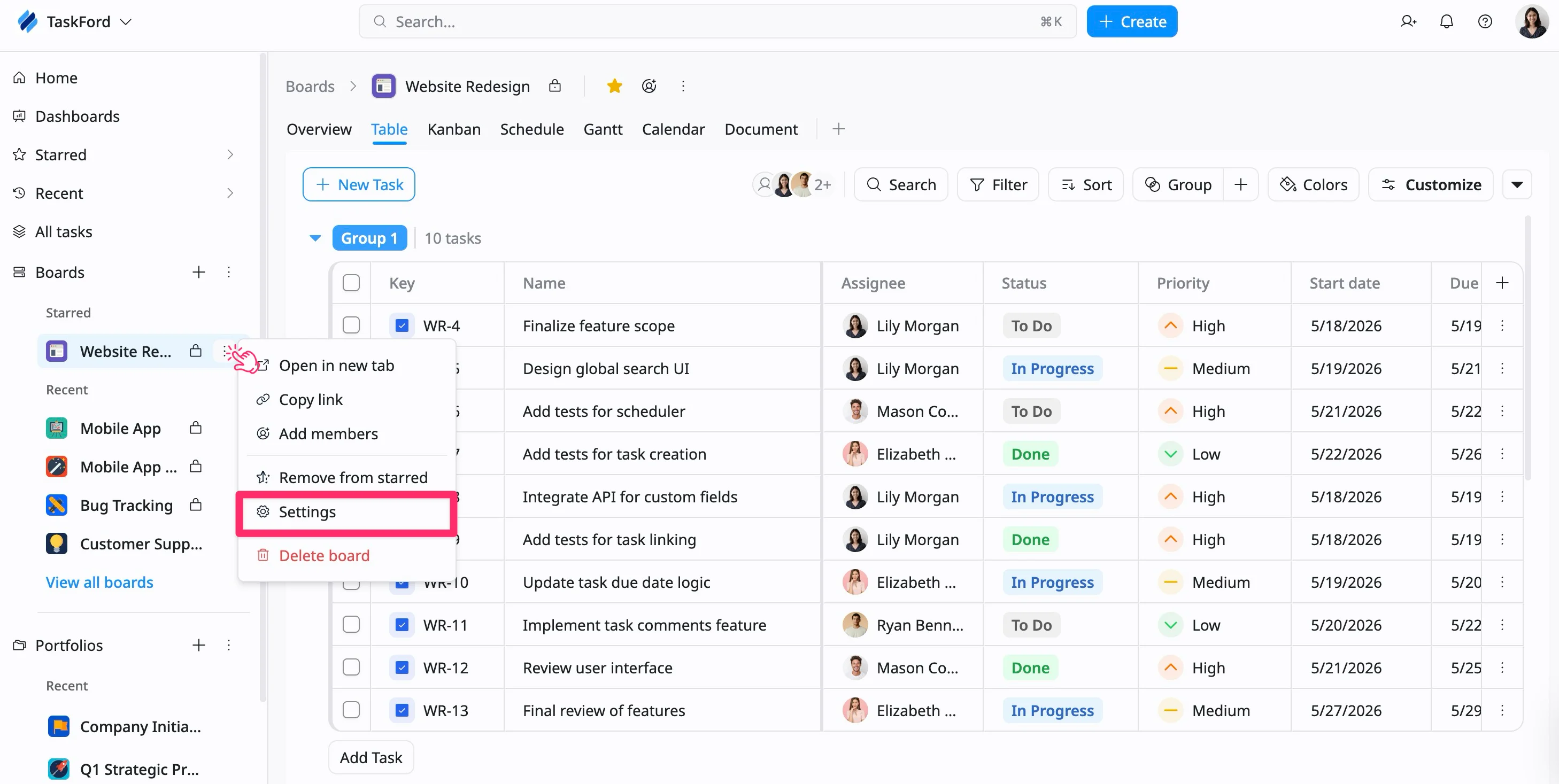This screenshot has height=784, width=1559.
Task: Open Bug Tracking board icon
Action: (x=57, y=505)
